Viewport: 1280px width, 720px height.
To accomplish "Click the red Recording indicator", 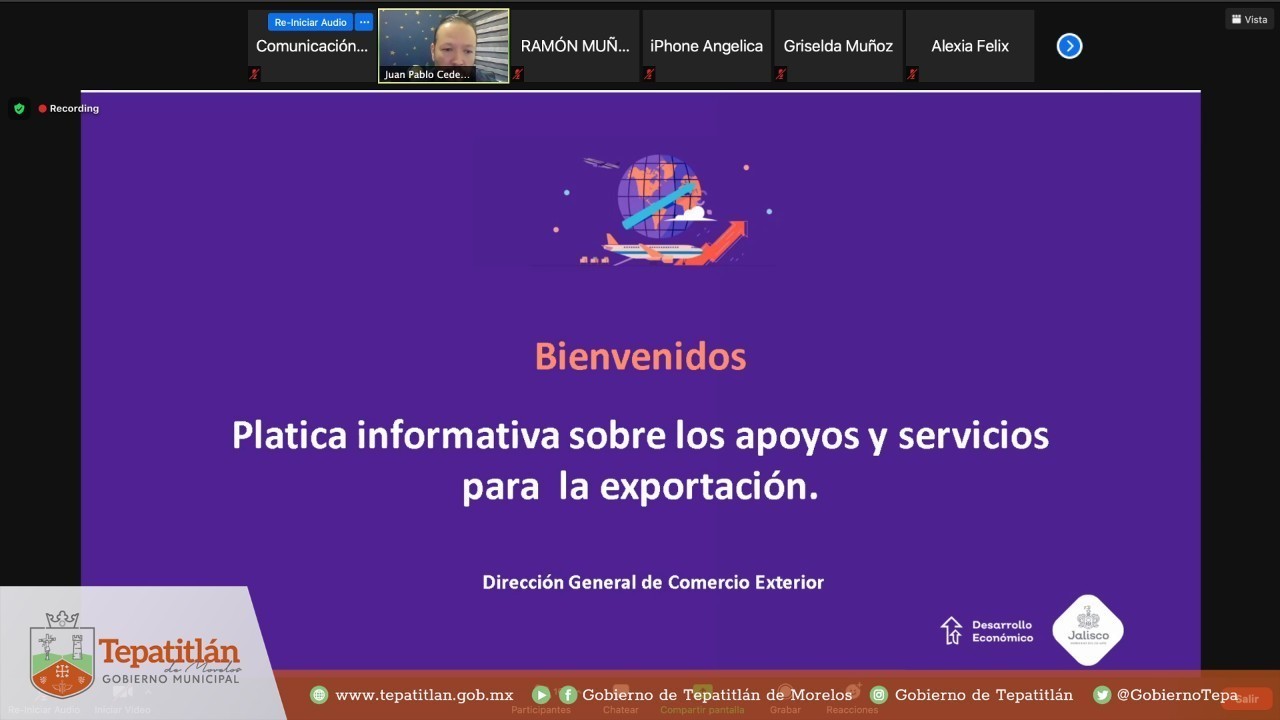I will pos(69,108).
